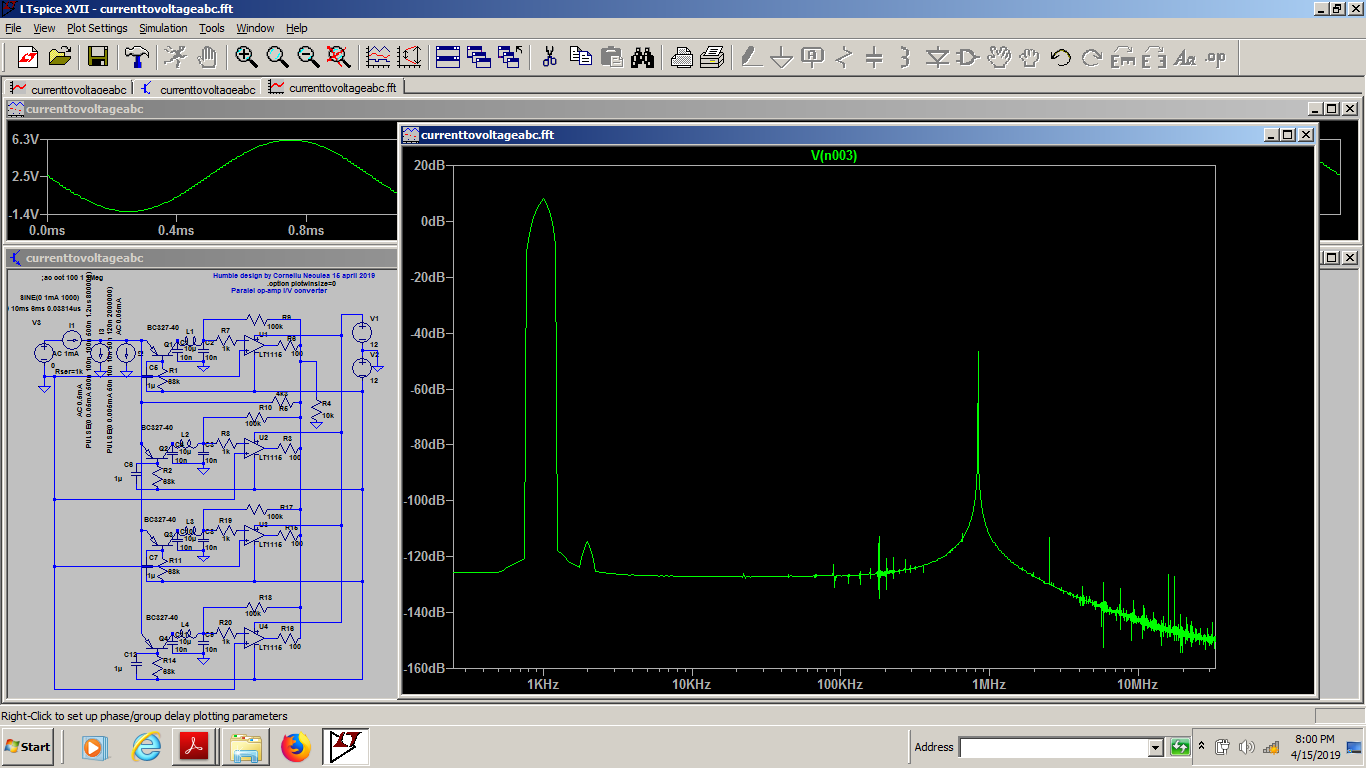
Task: Click the Close All Windows toolbar icon
Action: point(510,57)
